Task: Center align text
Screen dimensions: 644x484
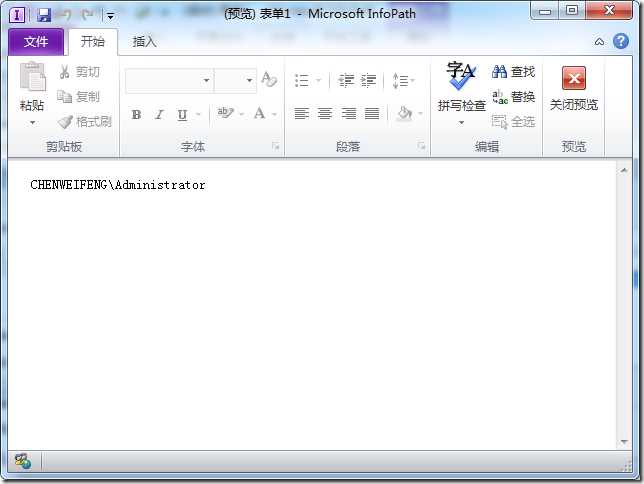Action: tap(325, 113)
